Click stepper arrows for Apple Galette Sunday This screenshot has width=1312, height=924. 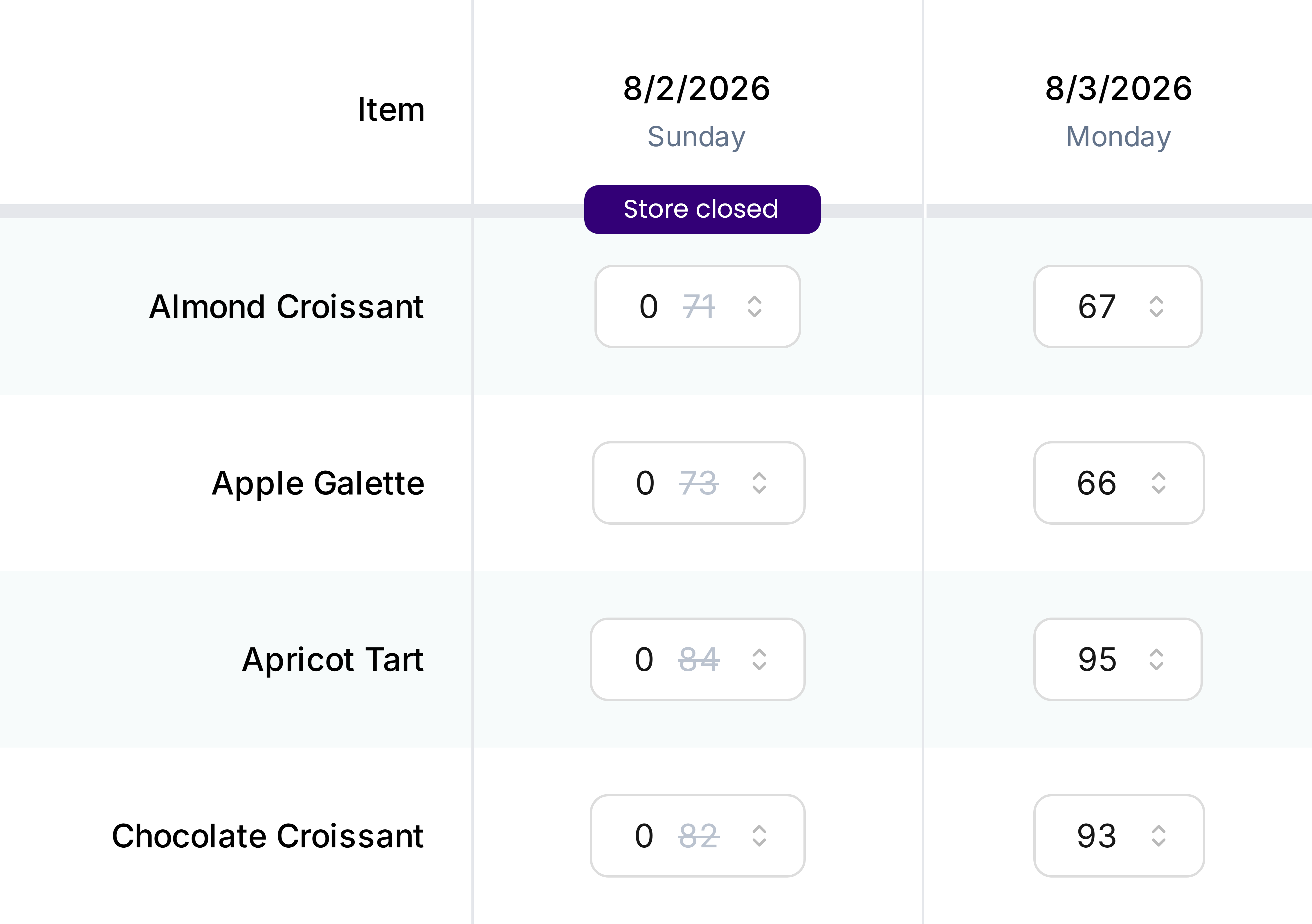click(x=759, y=483)
